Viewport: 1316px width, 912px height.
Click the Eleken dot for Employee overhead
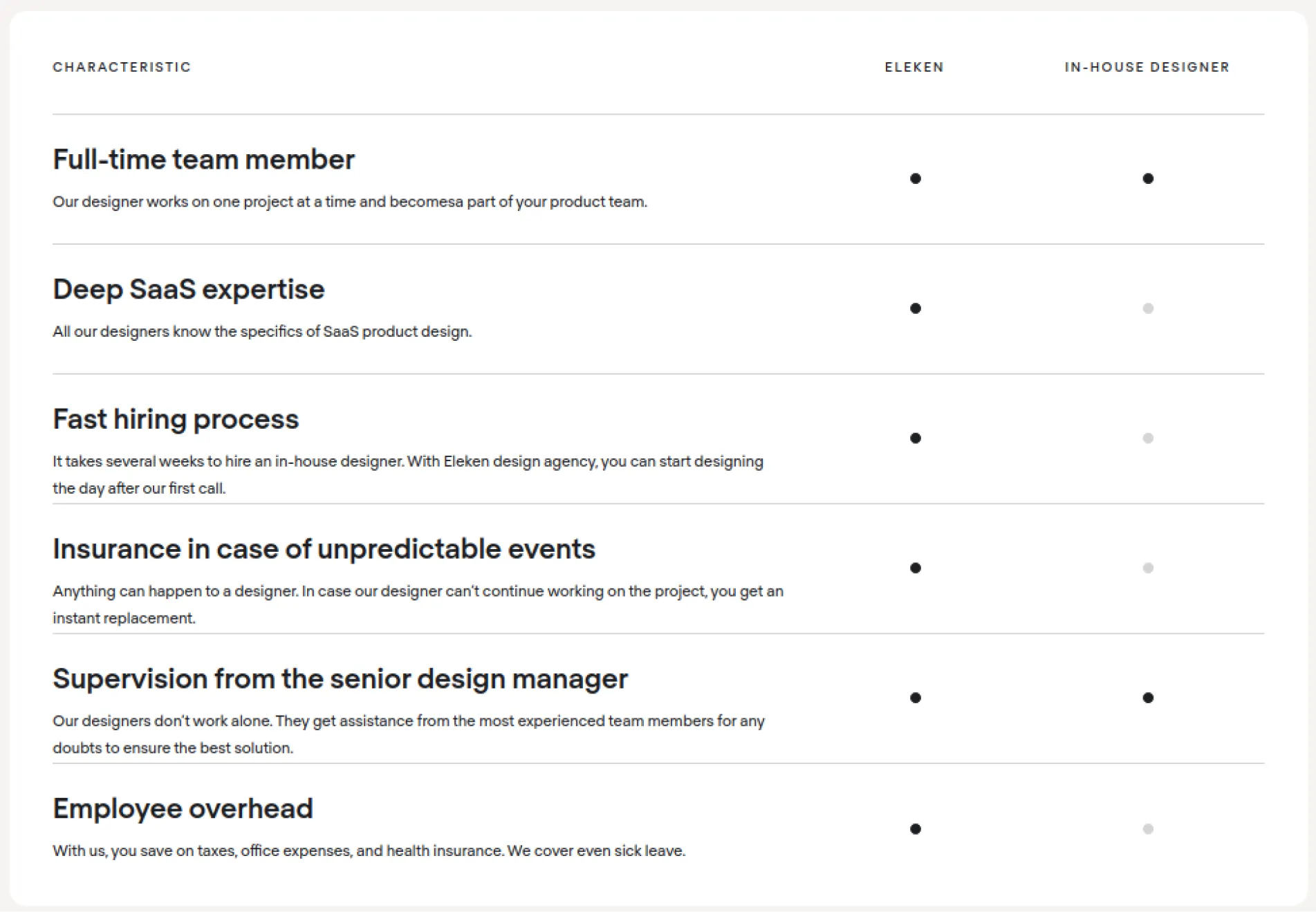coord(916,828)
